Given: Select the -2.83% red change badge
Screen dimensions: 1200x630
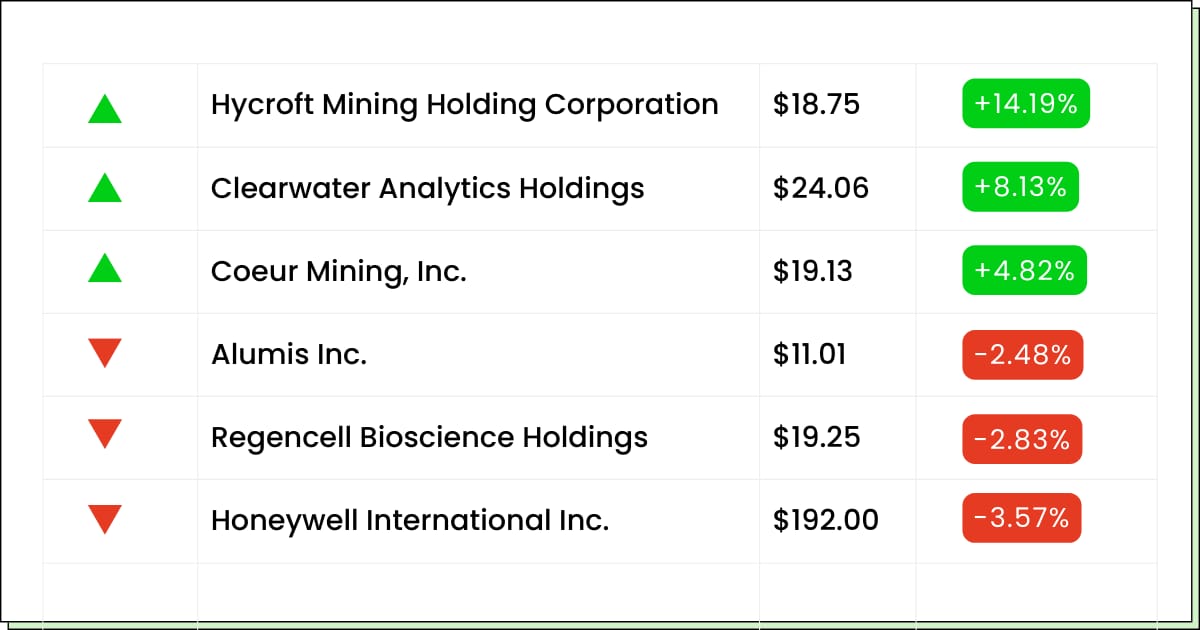Looking at the screenshot, I should pos(1022,438).
